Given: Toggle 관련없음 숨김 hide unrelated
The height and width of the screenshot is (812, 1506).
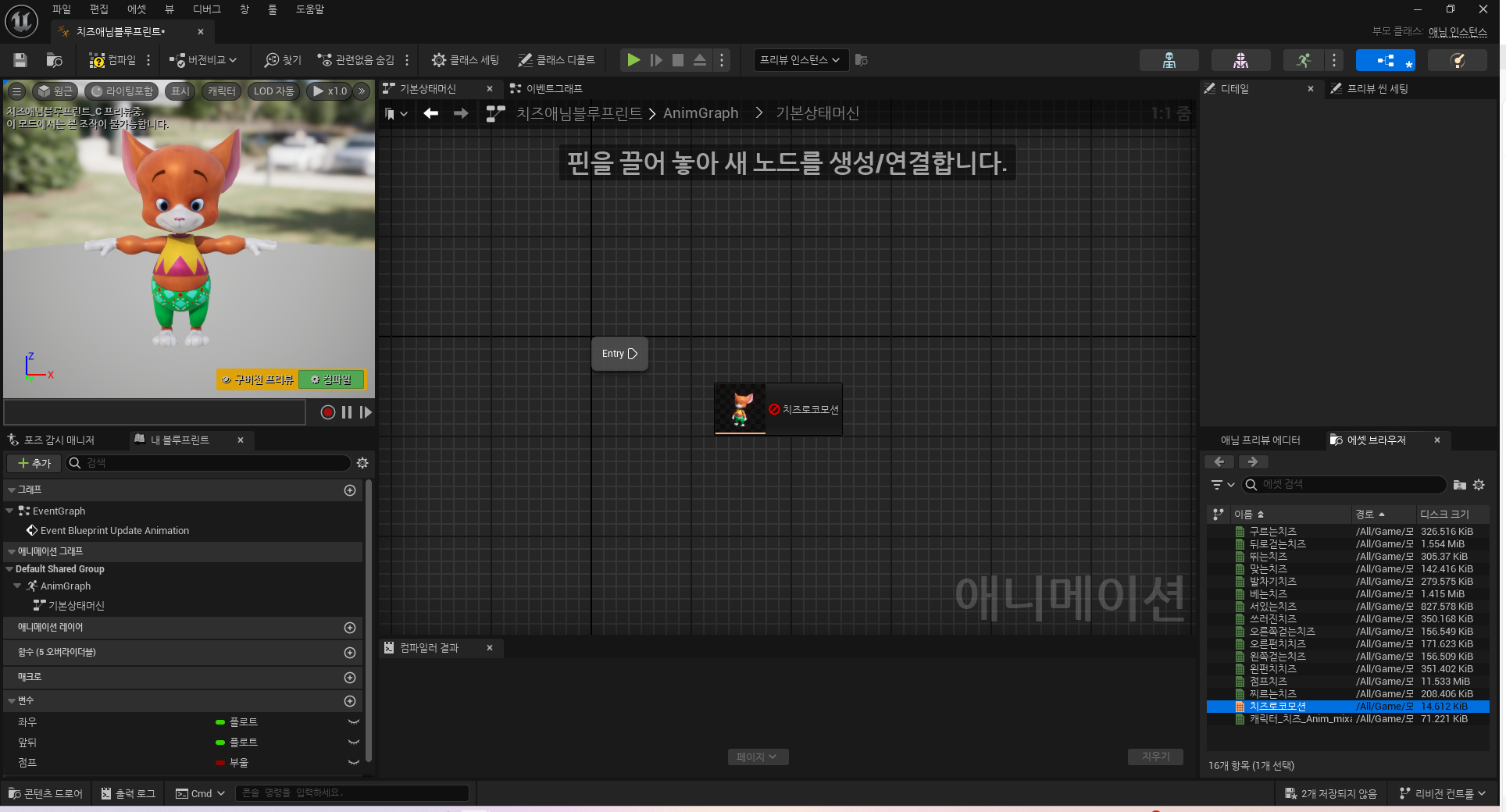Looking at the screenshot, I should click(x=355, y=60).
